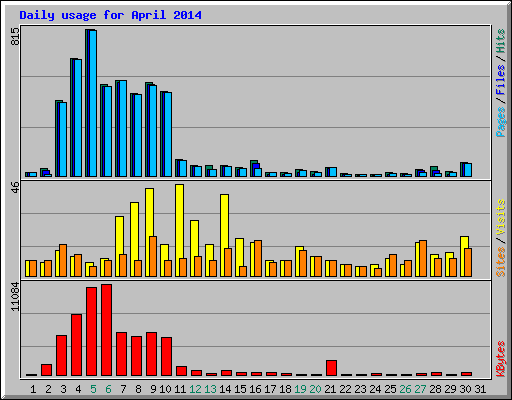Screen dimensions: 512x400
Task: Click the 'Hits' legend label
Action: 501,41
